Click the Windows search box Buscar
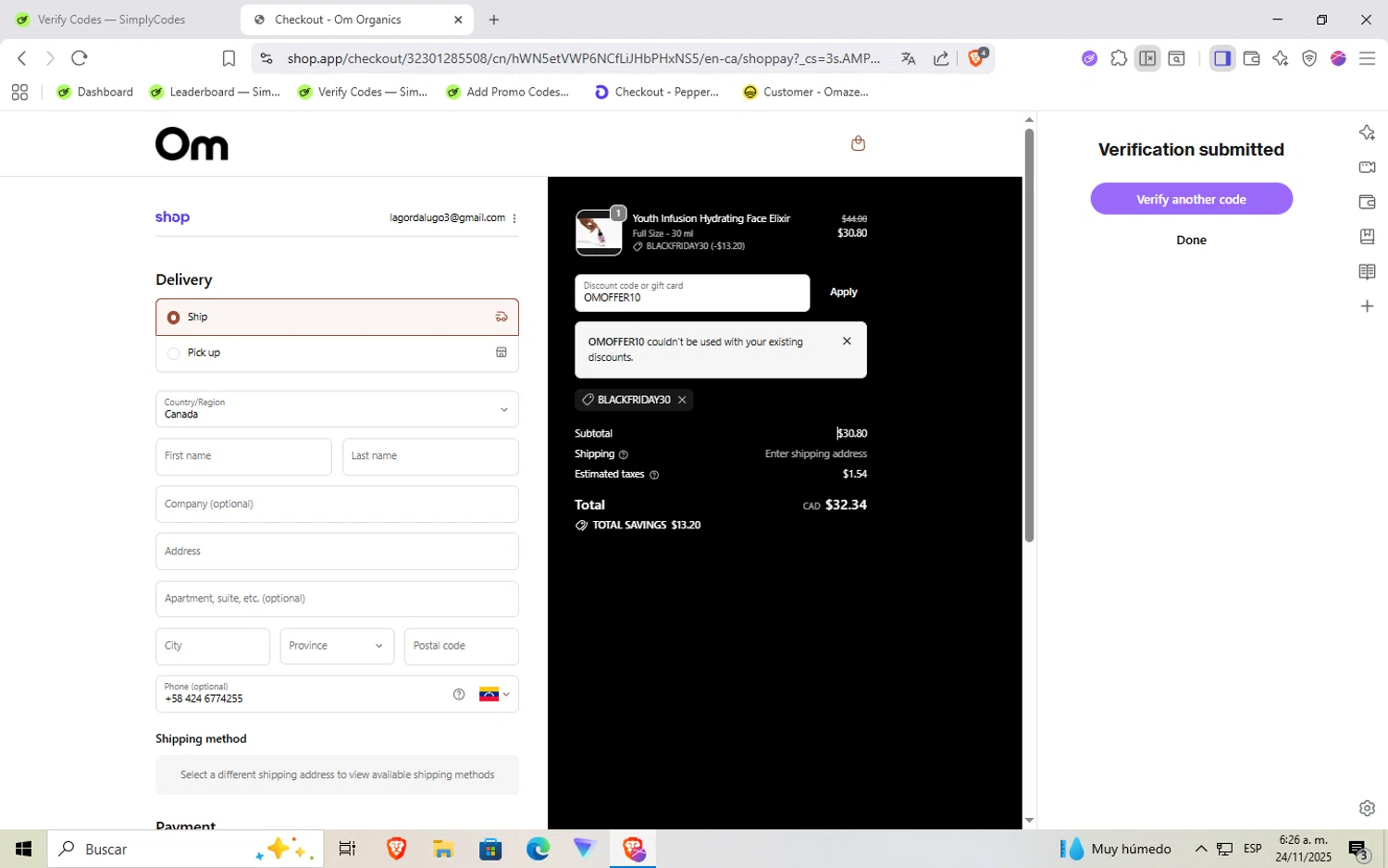Viewport: 1388px width, 868px height. (x=185, y=849)
